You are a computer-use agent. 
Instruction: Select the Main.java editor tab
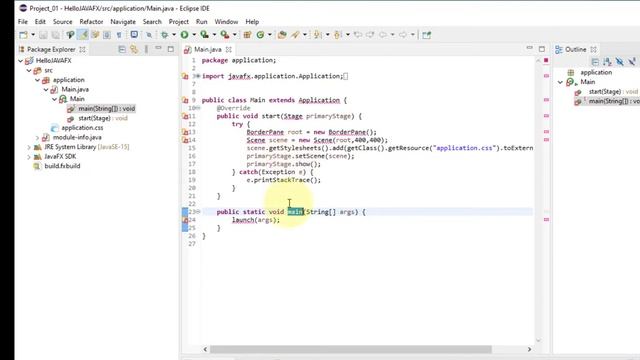[207, 49]
